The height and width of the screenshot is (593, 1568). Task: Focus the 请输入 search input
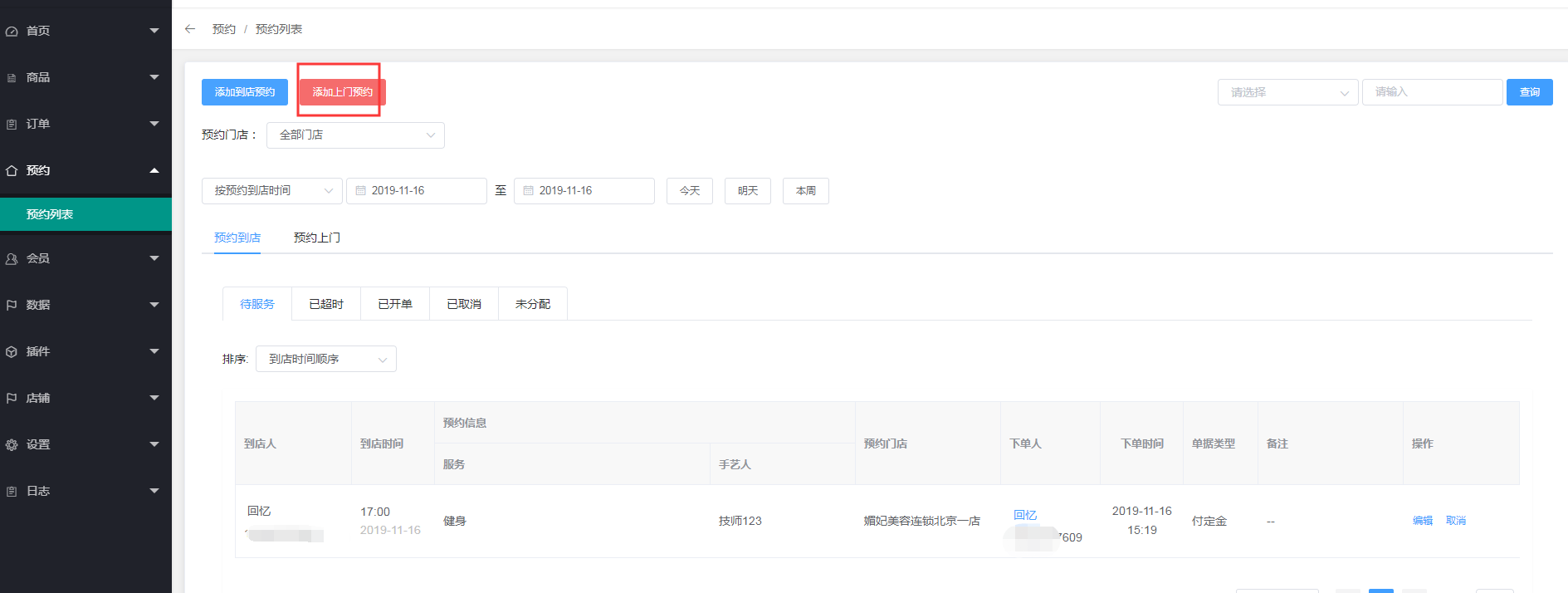click(x=1433, y=92)
